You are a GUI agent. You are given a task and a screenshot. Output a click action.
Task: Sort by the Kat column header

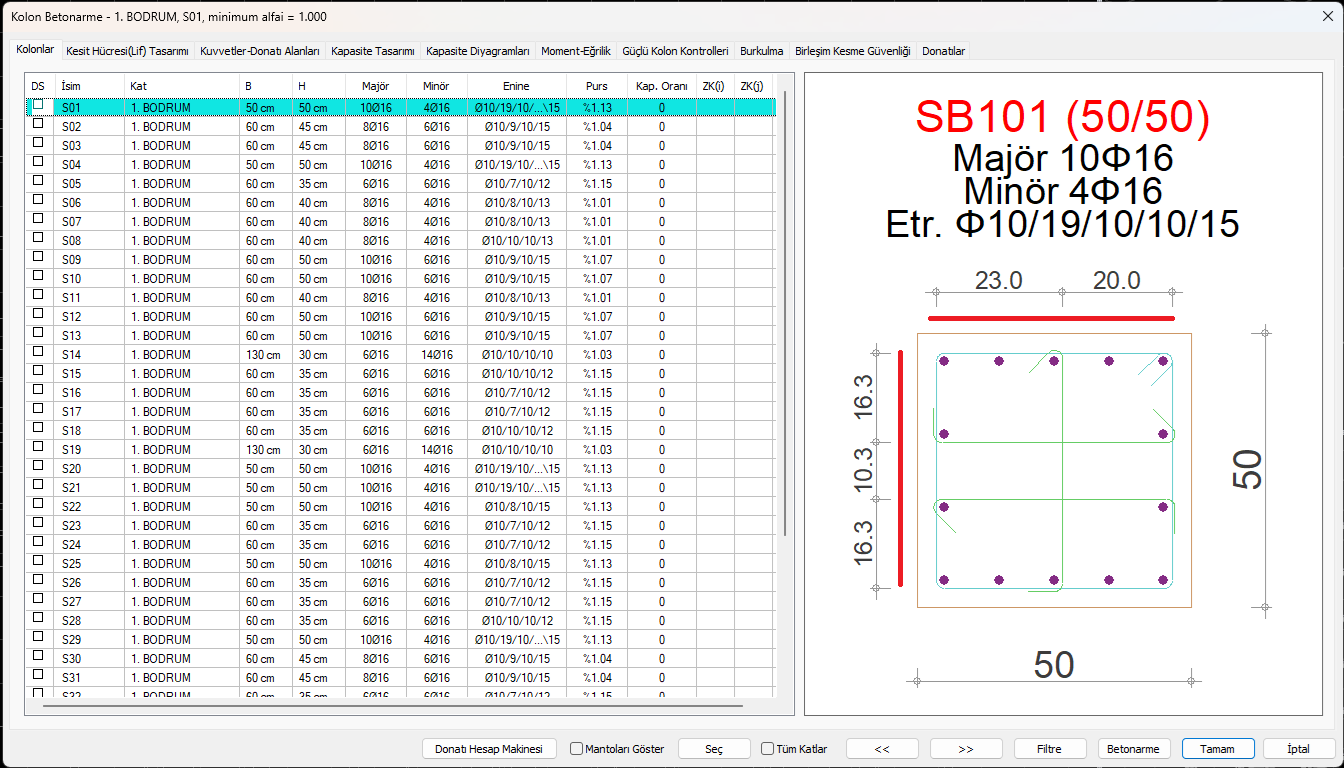pos(181,86)
